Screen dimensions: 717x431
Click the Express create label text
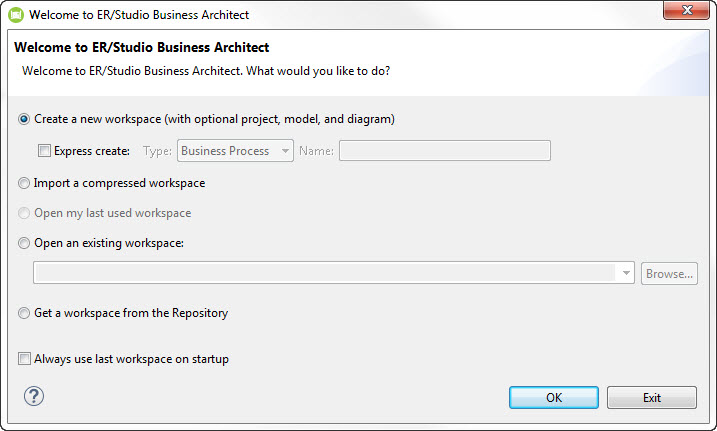[92, 151]
